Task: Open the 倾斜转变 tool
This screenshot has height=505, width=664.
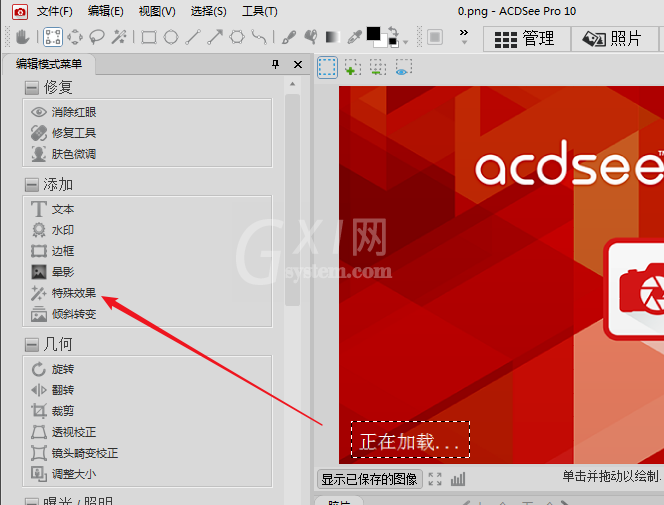Action: (x=63, y=314)
